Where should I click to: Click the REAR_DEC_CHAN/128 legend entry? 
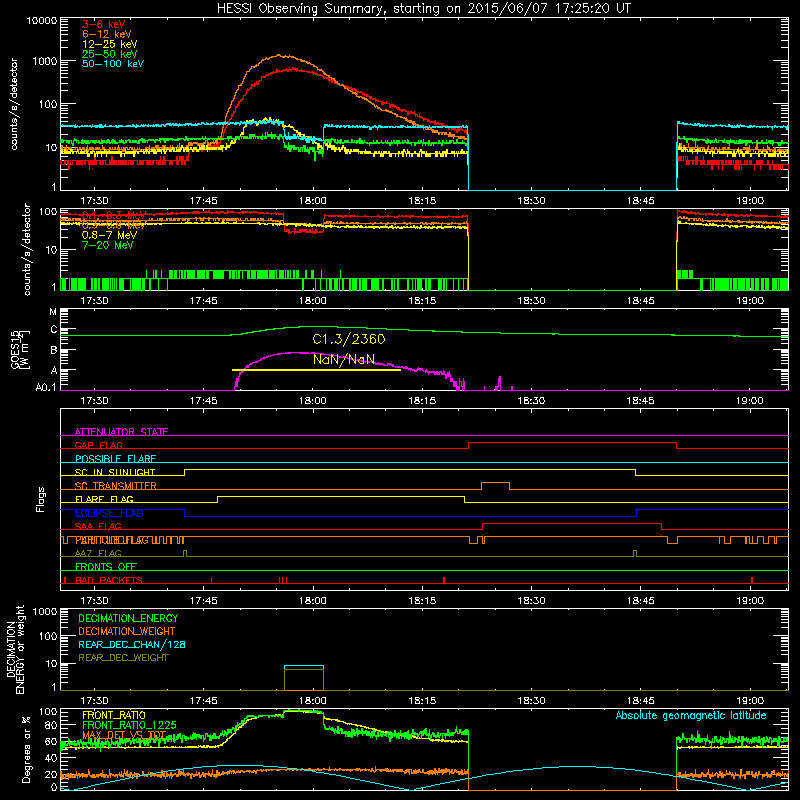coord(132,644)
